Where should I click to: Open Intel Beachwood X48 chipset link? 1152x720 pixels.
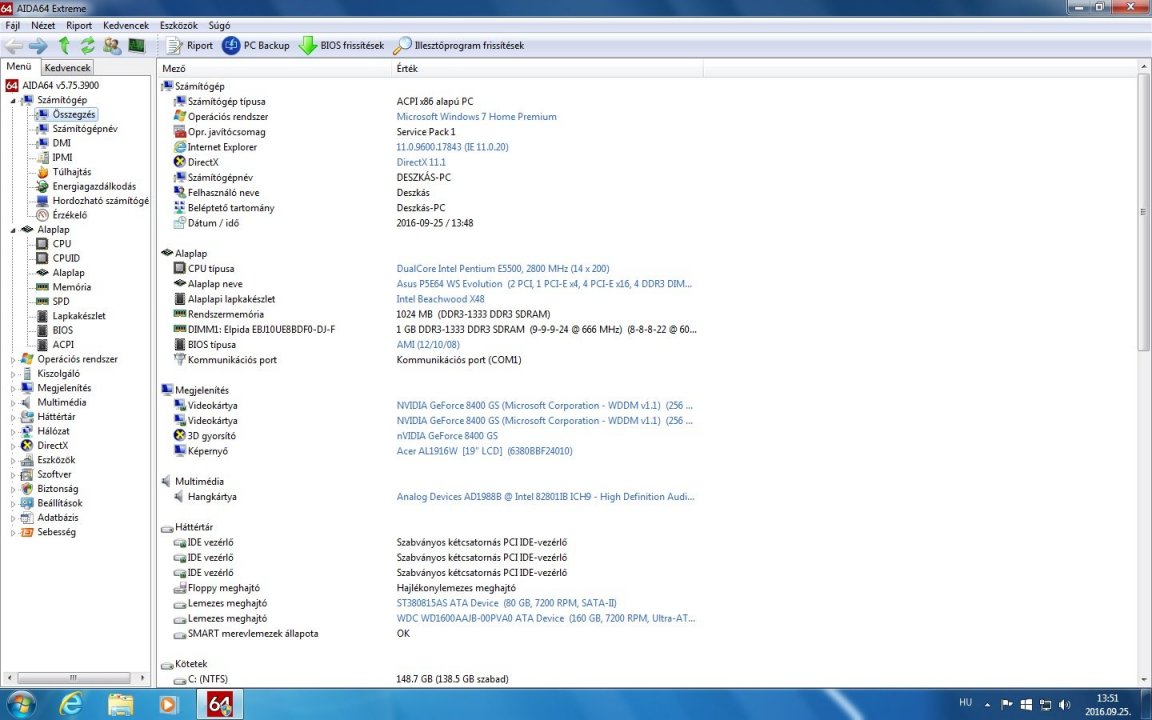pos(440,299)
